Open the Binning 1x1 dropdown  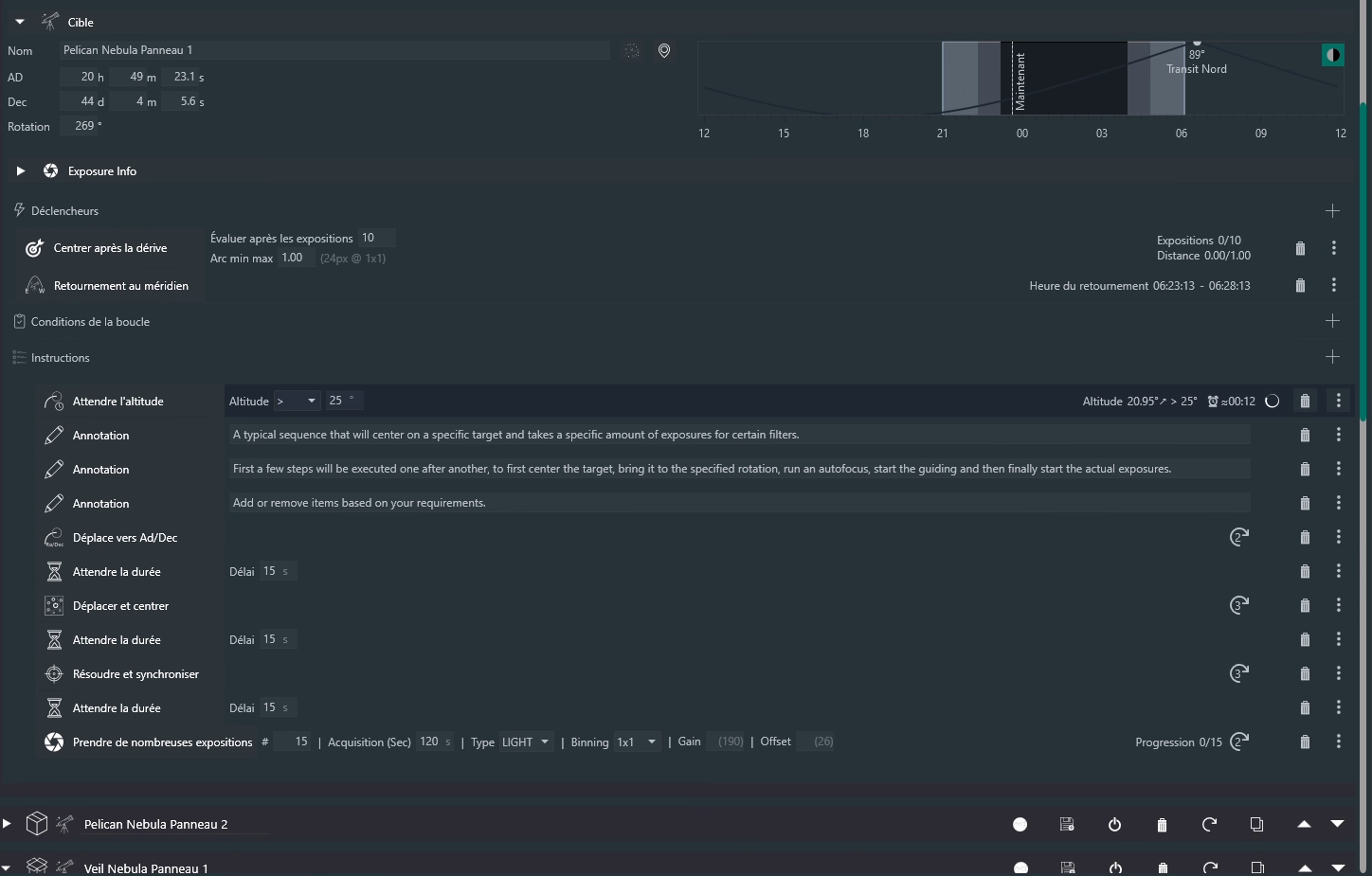638,742
